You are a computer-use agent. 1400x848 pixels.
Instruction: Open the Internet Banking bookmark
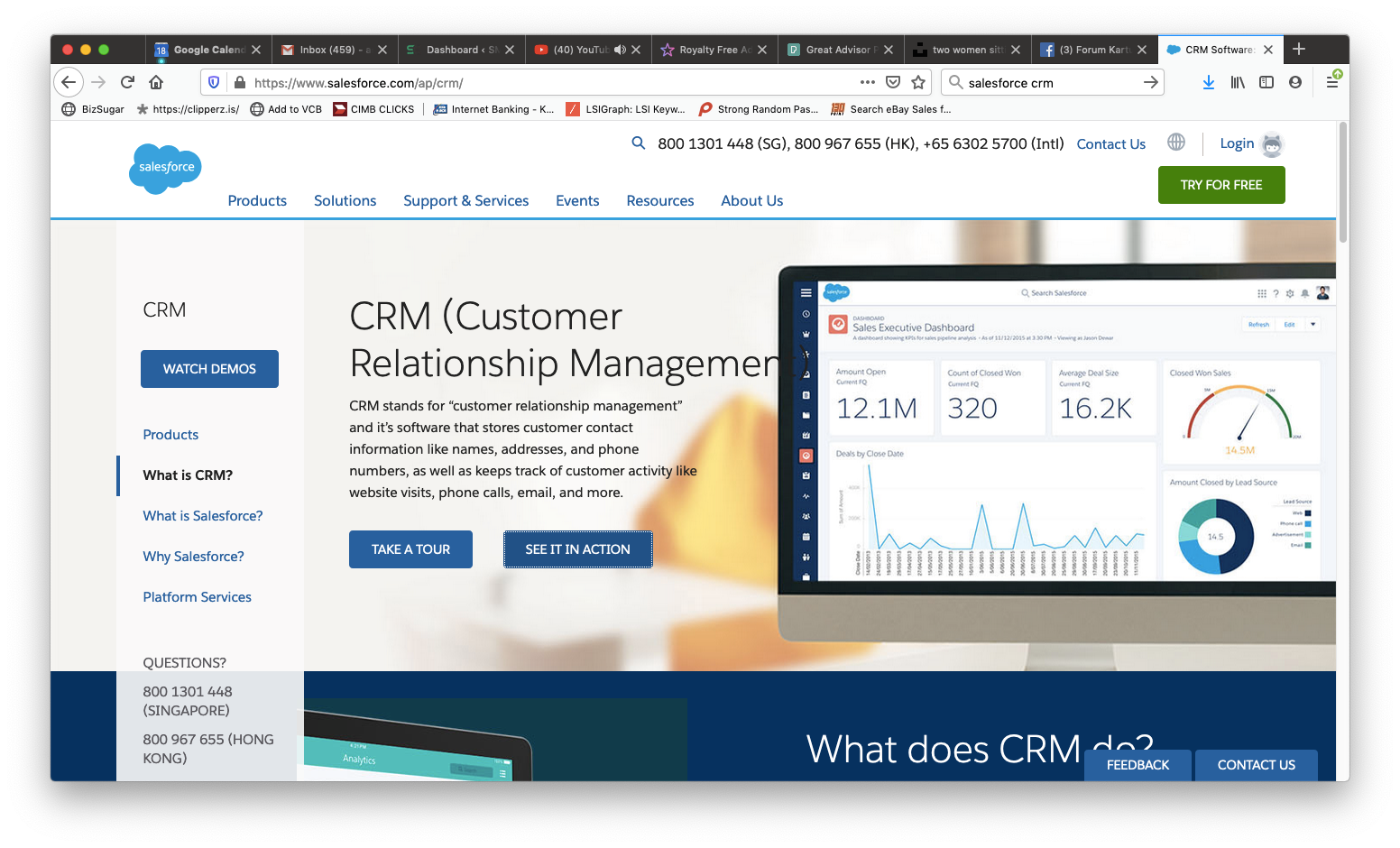pos(493,109)
